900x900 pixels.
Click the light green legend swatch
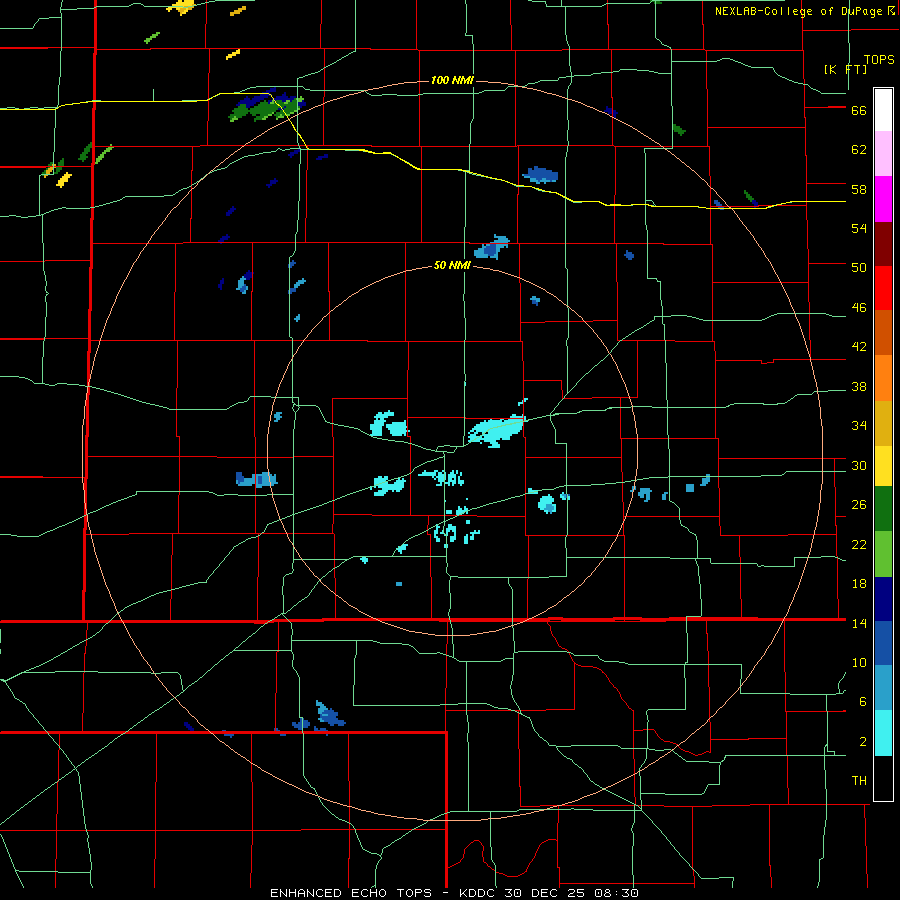point(883,554)
